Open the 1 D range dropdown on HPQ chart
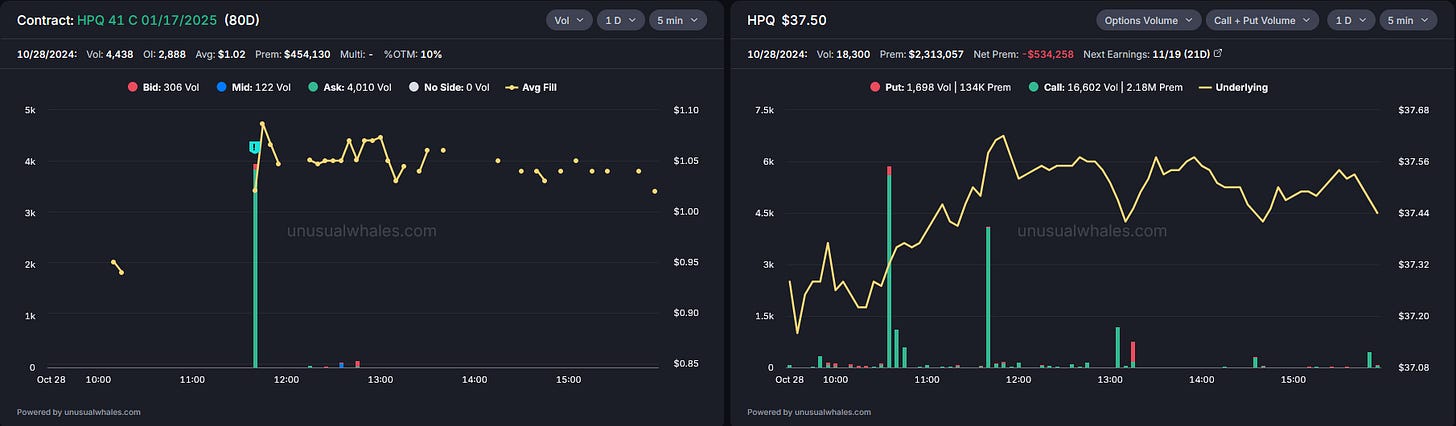The width and height of the screenshot is (1456, 426). 1350,20
